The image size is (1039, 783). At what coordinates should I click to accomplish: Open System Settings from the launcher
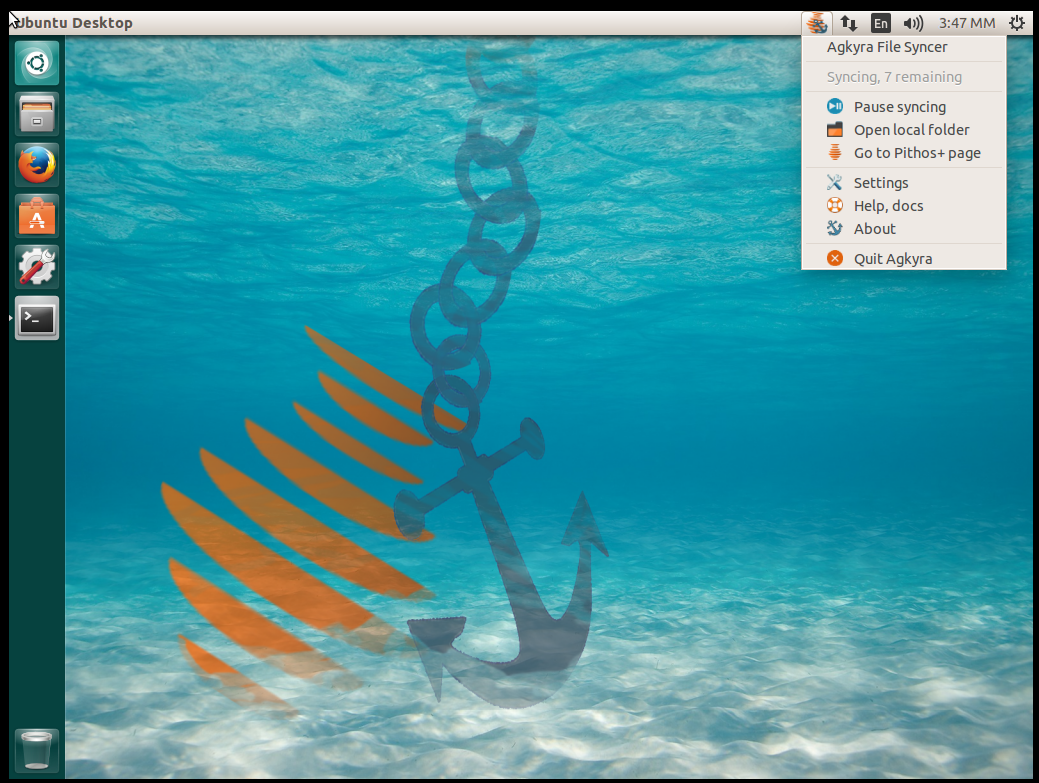click(36, 267)
